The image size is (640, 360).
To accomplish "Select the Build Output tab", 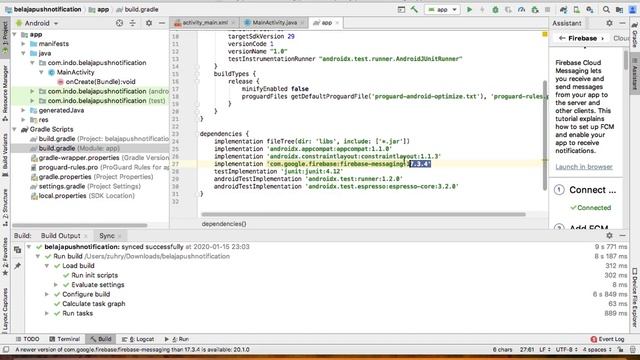I will (60, 236).
